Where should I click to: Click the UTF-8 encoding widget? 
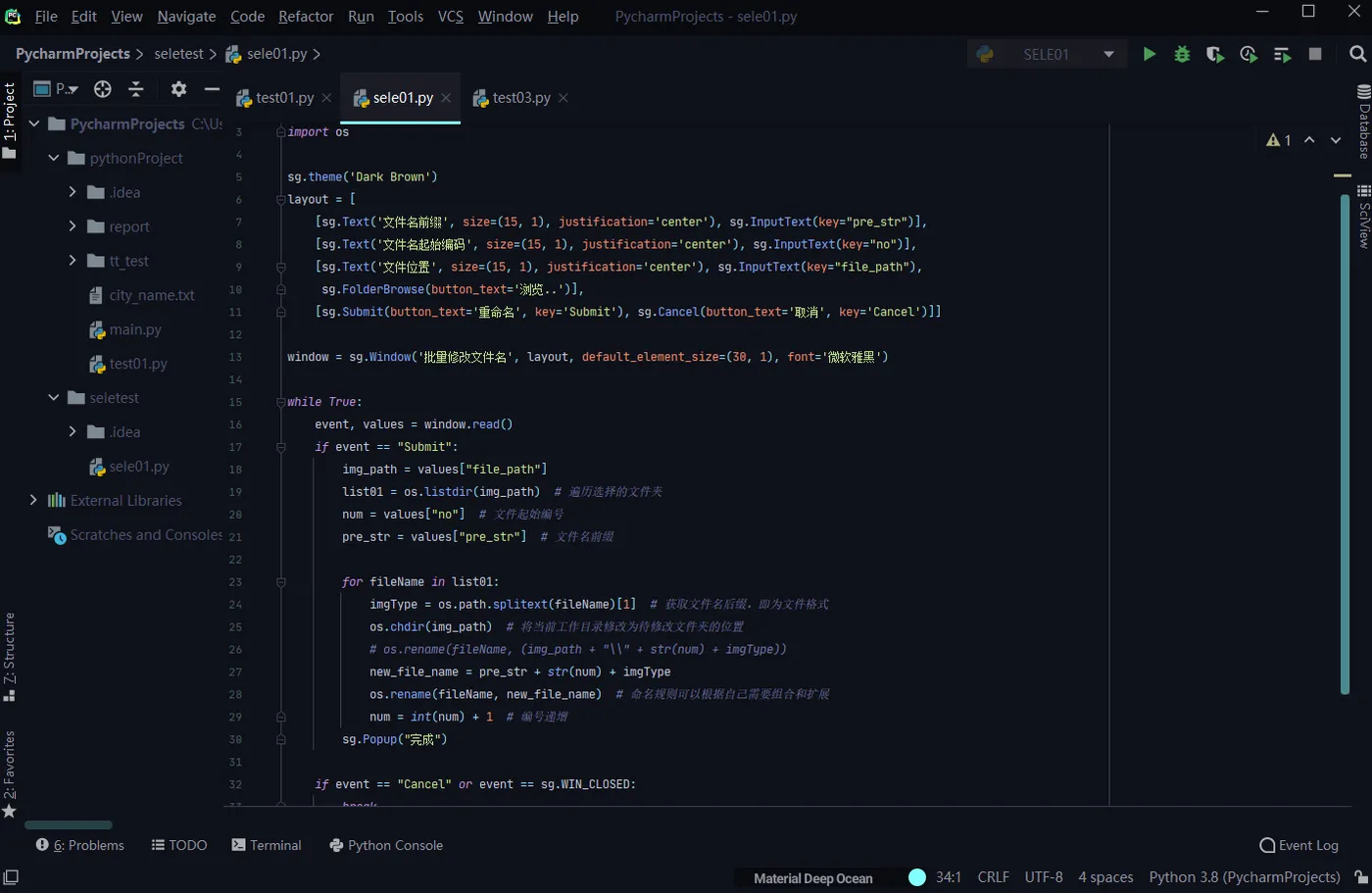[x=1044, y=877]
